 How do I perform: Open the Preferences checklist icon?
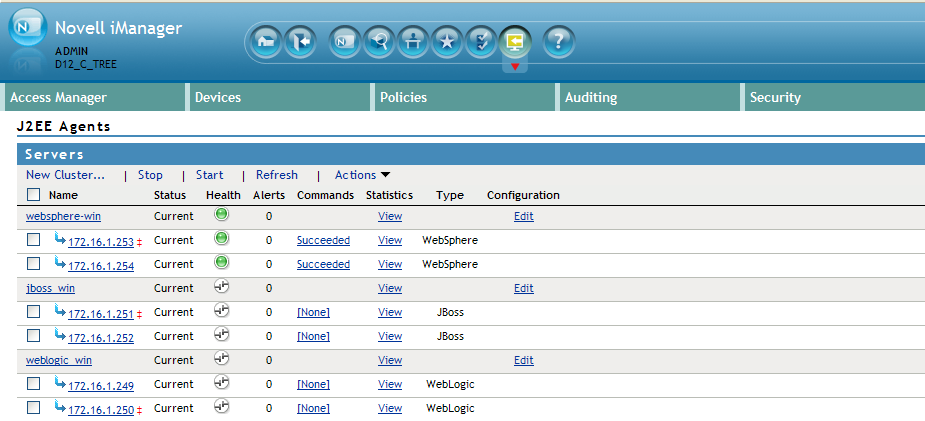(481, 42)
